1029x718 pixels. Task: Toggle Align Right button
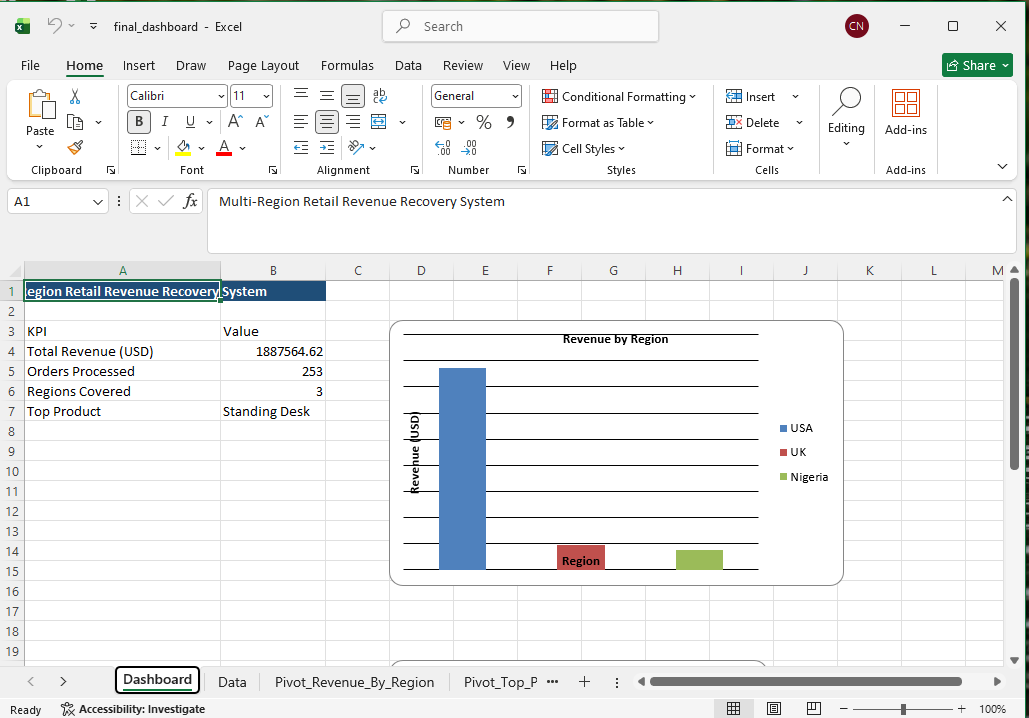[353, 121]
